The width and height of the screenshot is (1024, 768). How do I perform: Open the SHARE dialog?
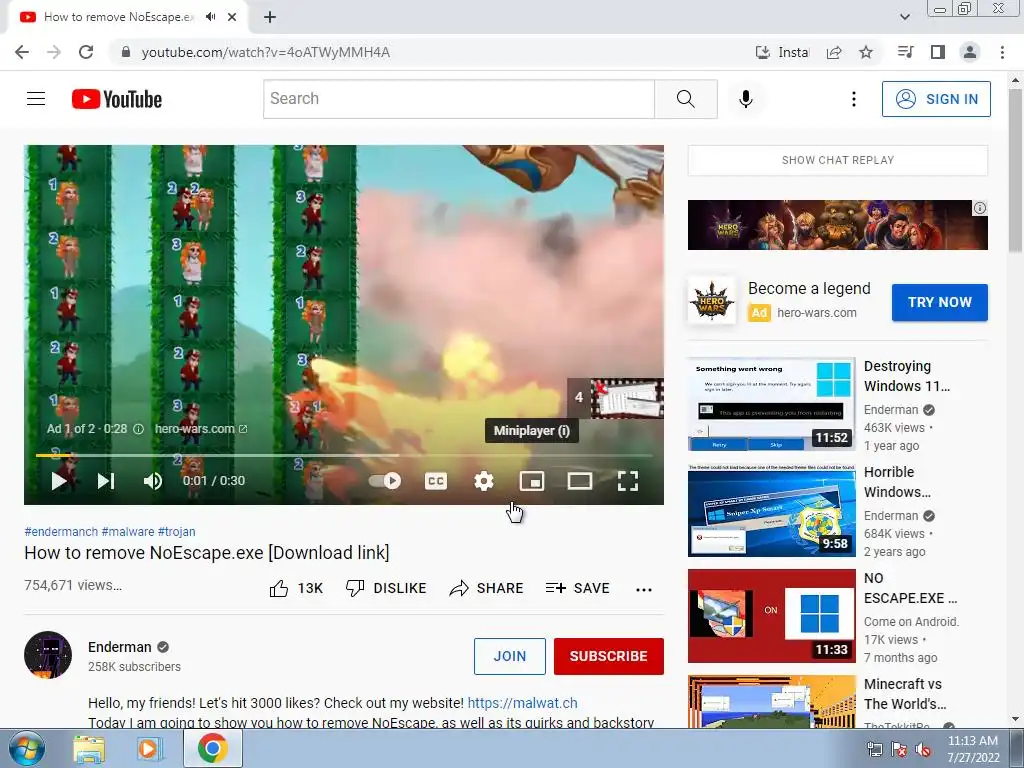[x=487, y=588]
